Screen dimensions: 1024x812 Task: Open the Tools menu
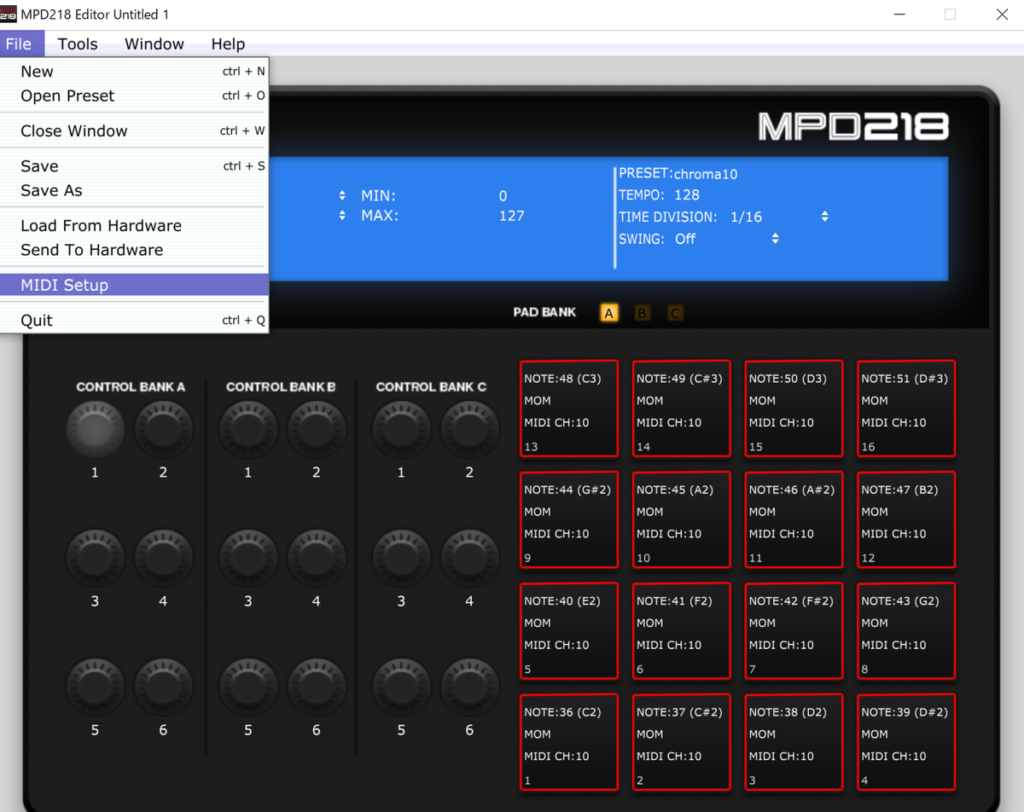(78, 44)
